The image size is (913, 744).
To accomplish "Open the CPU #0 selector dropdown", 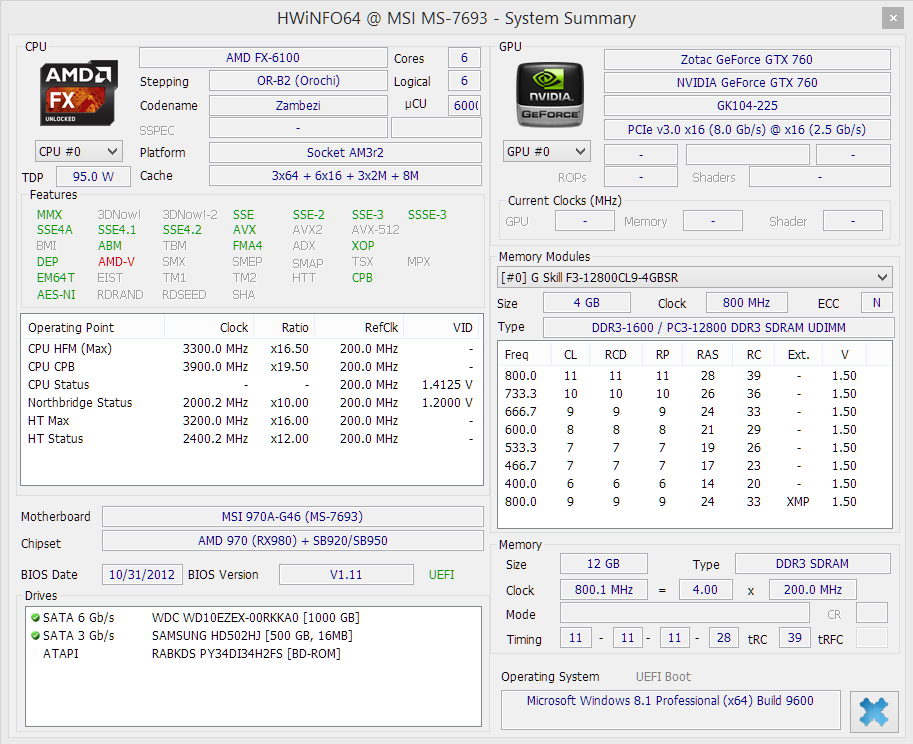I will (x=79, y=151).
